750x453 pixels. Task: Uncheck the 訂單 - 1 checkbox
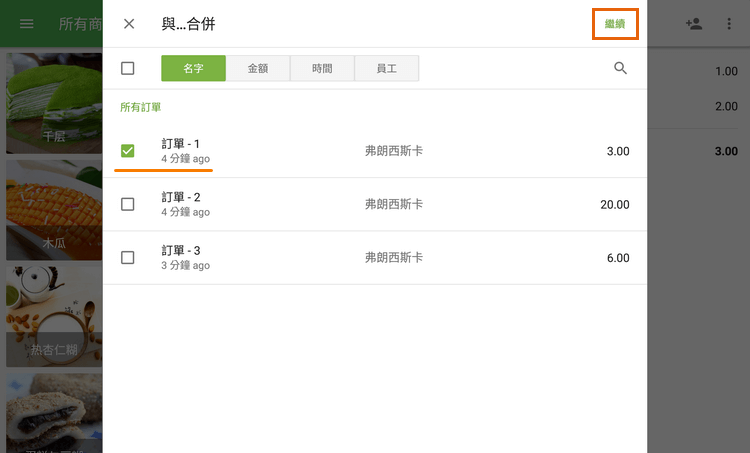pyautogui.click(x=128, y=151)
